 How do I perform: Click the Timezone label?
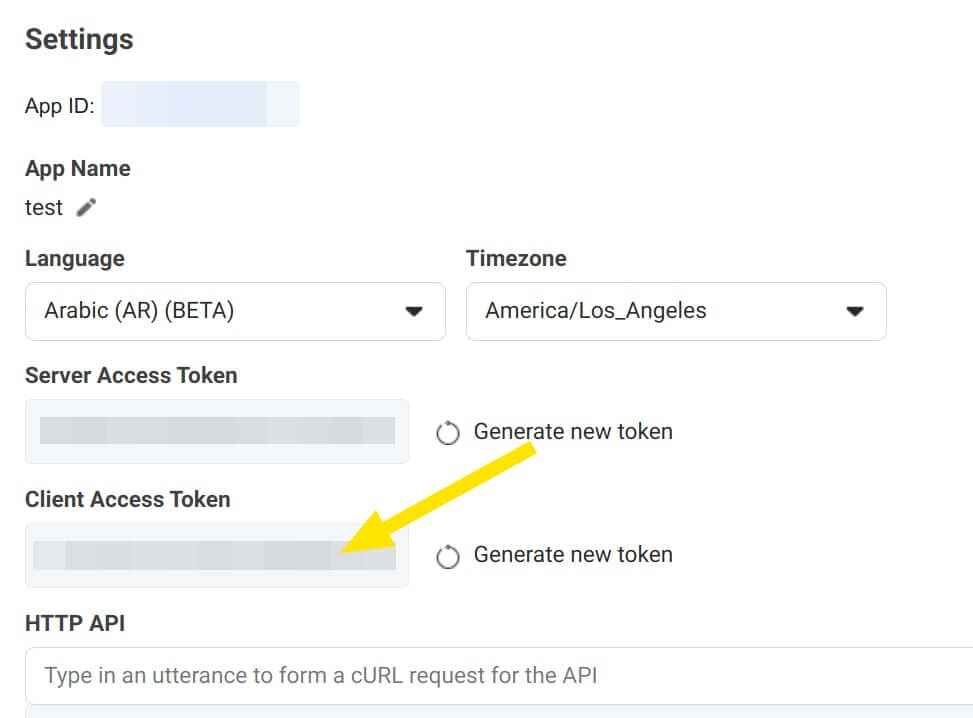click(x=516, y=258)
